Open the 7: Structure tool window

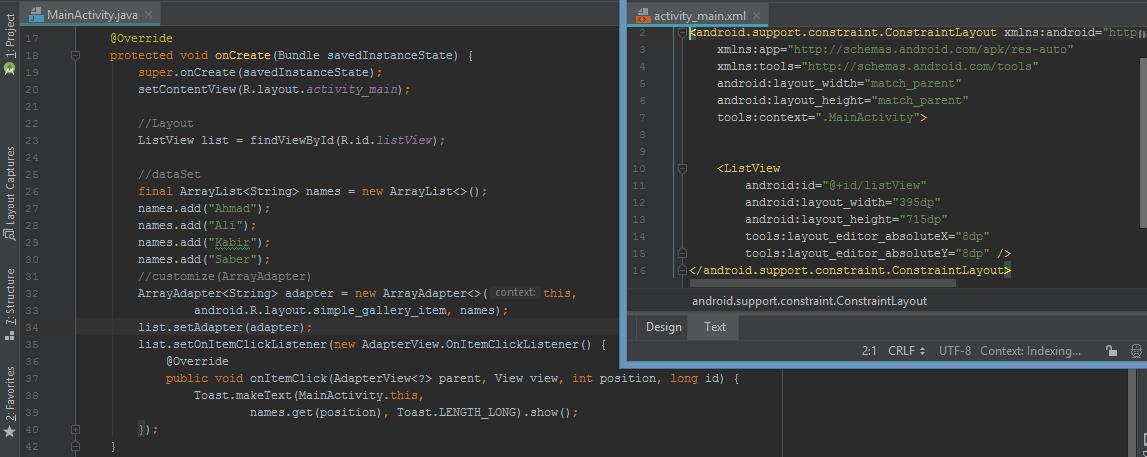coord(10,298)
